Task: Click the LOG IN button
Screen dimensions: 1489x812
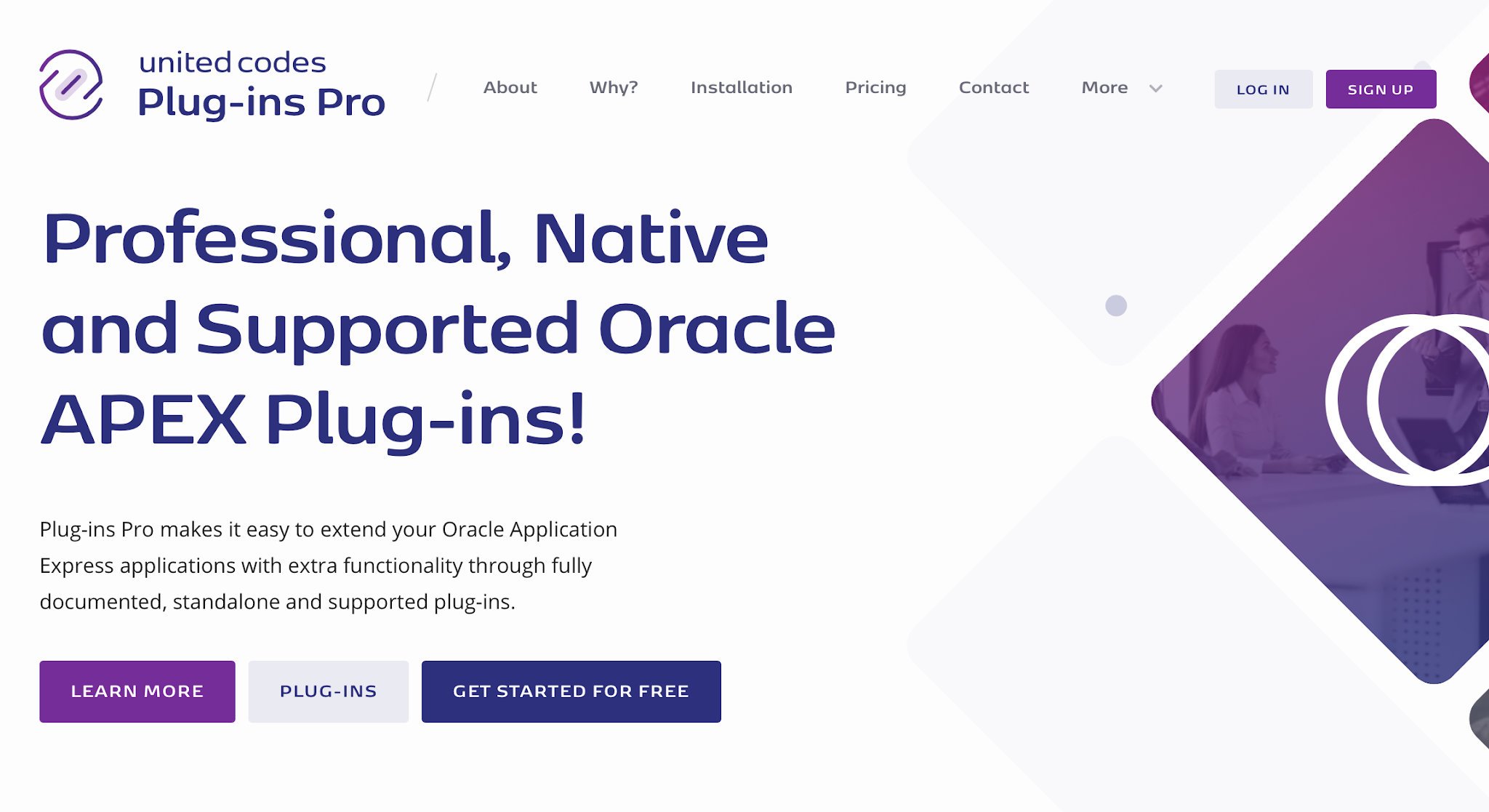Action: click(1263, 89)
